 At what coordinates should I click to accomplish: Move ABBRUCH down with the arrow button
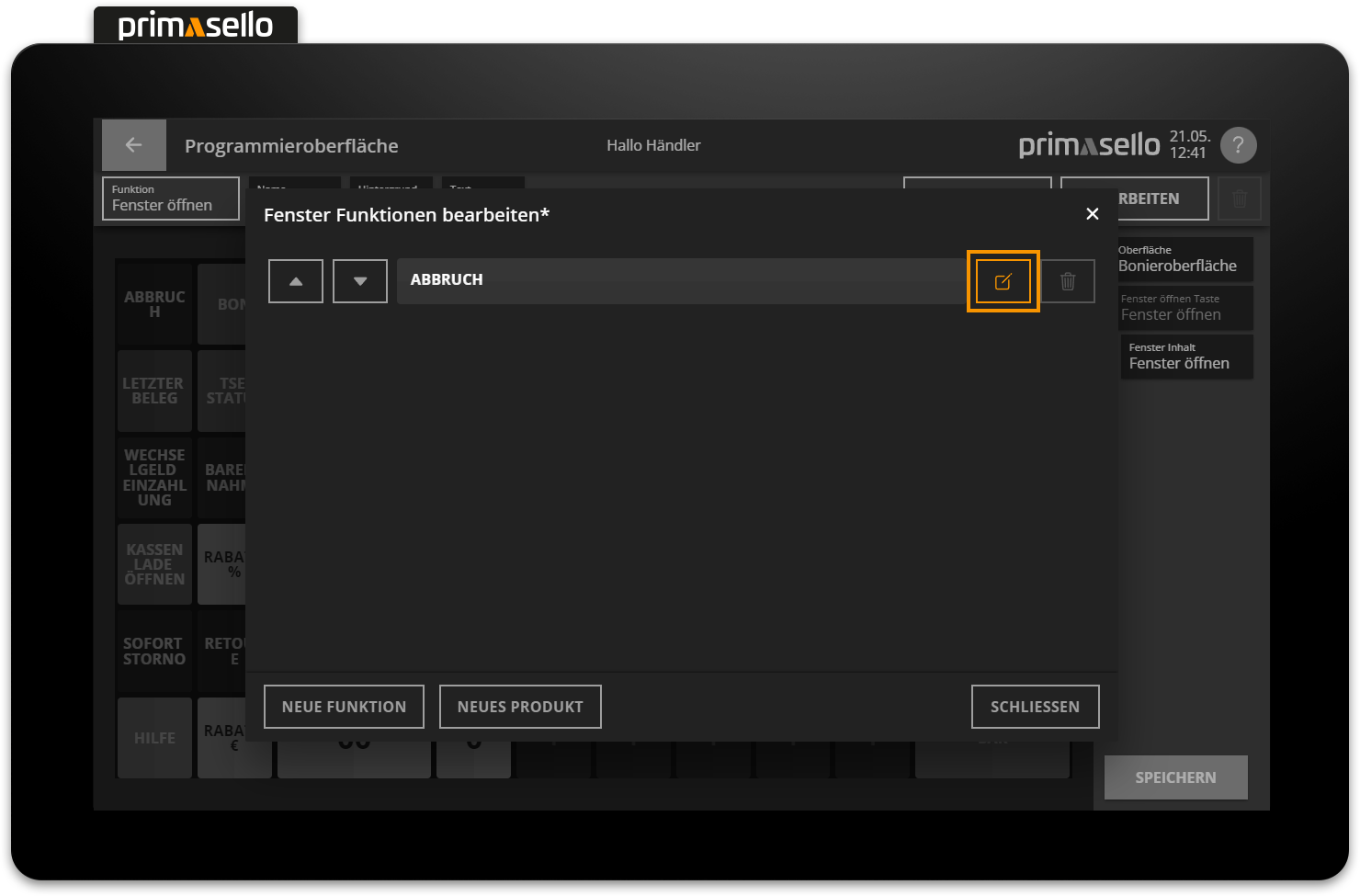pos(360,281)
